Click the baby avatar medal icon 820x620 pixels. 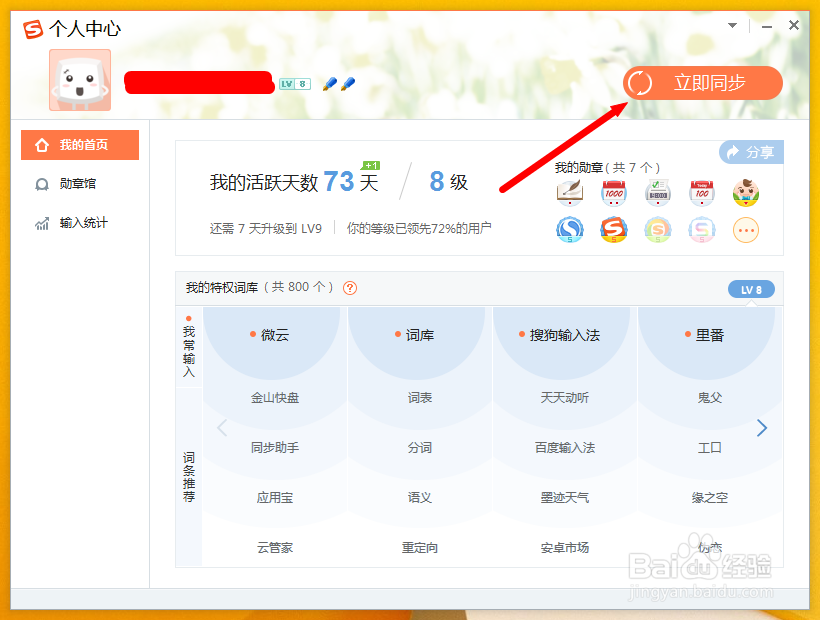(745, 193)
